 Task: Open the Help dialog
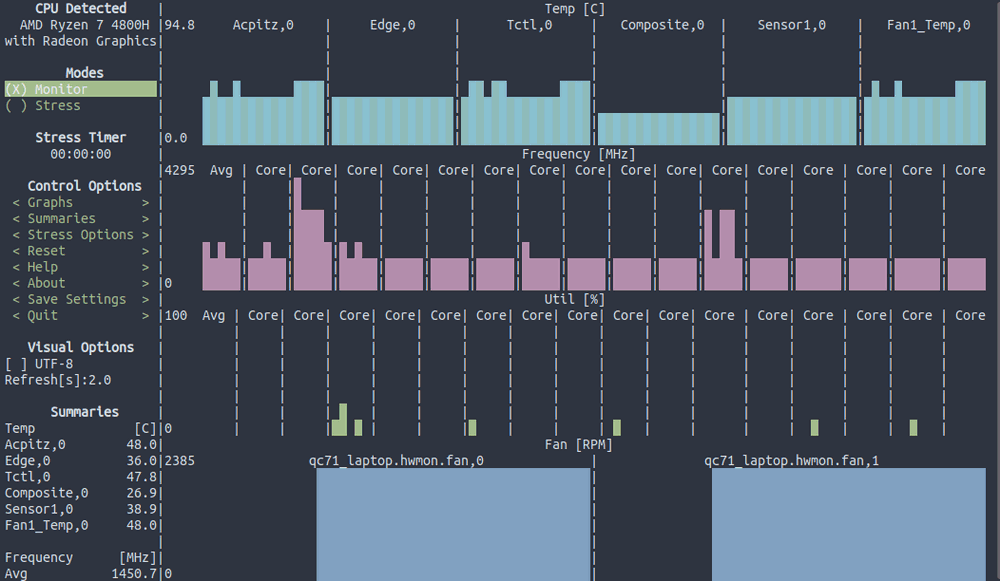[80, 267]
